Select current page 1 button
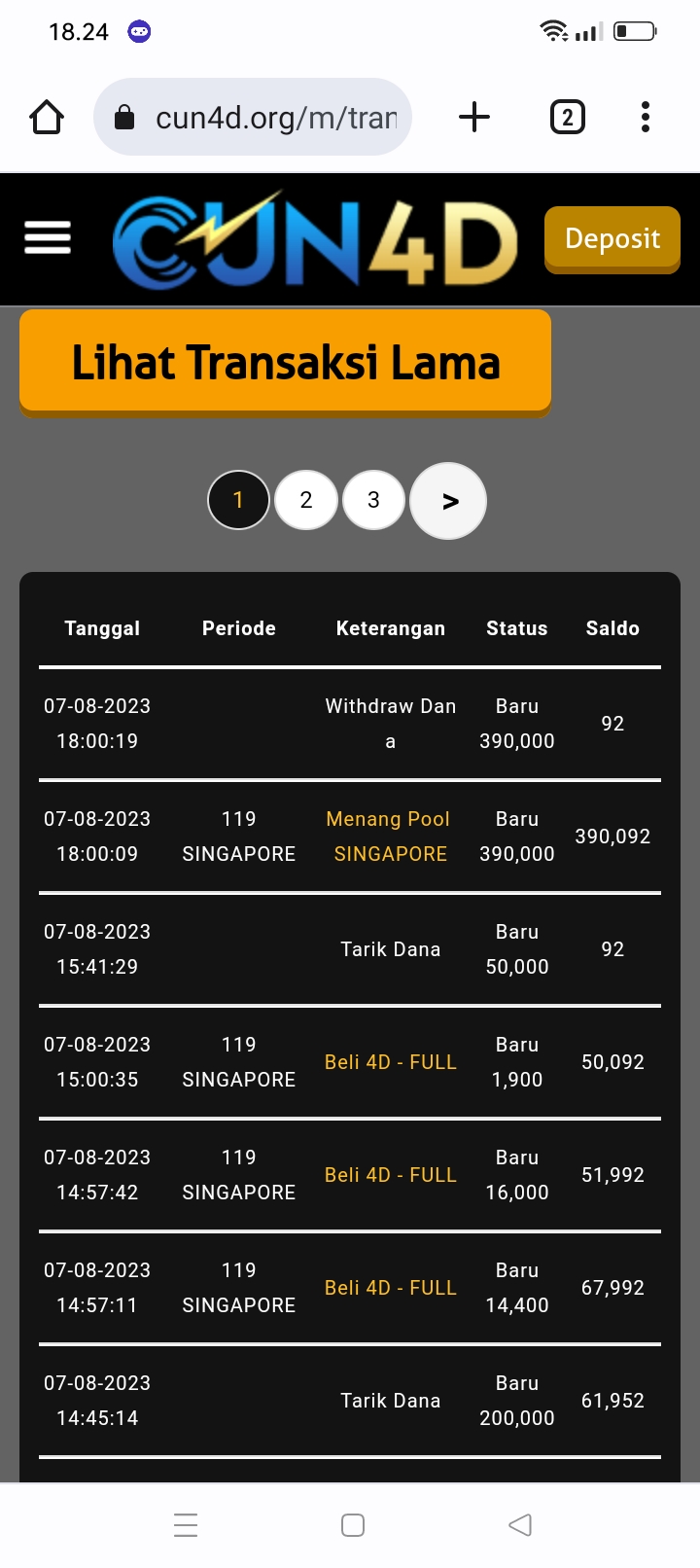Viewport: 700px width, 1568px height. (x=238, y=500)
